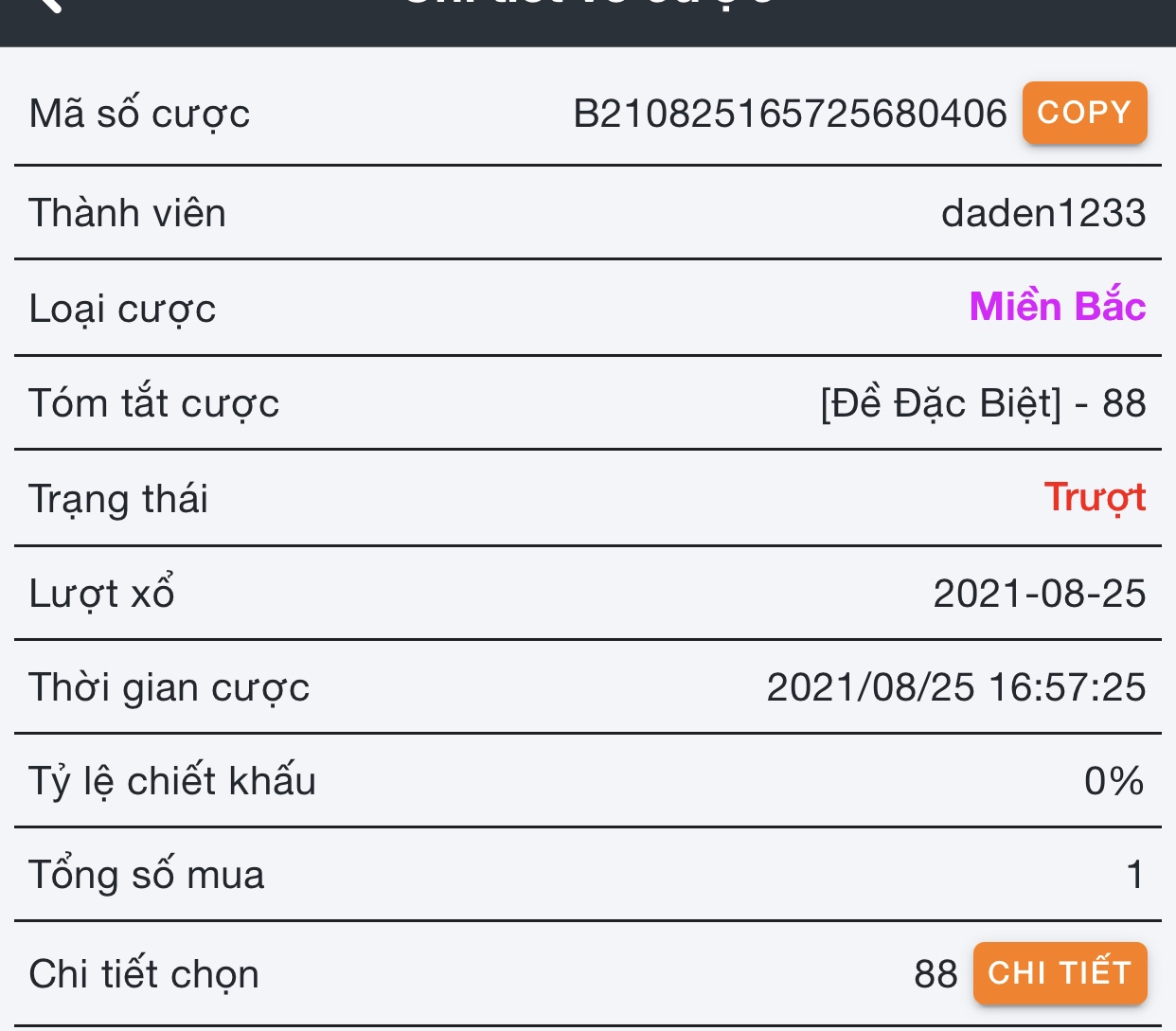Select the bet code B210825165725680406
1176x1031 pixels.
(790, 114)
